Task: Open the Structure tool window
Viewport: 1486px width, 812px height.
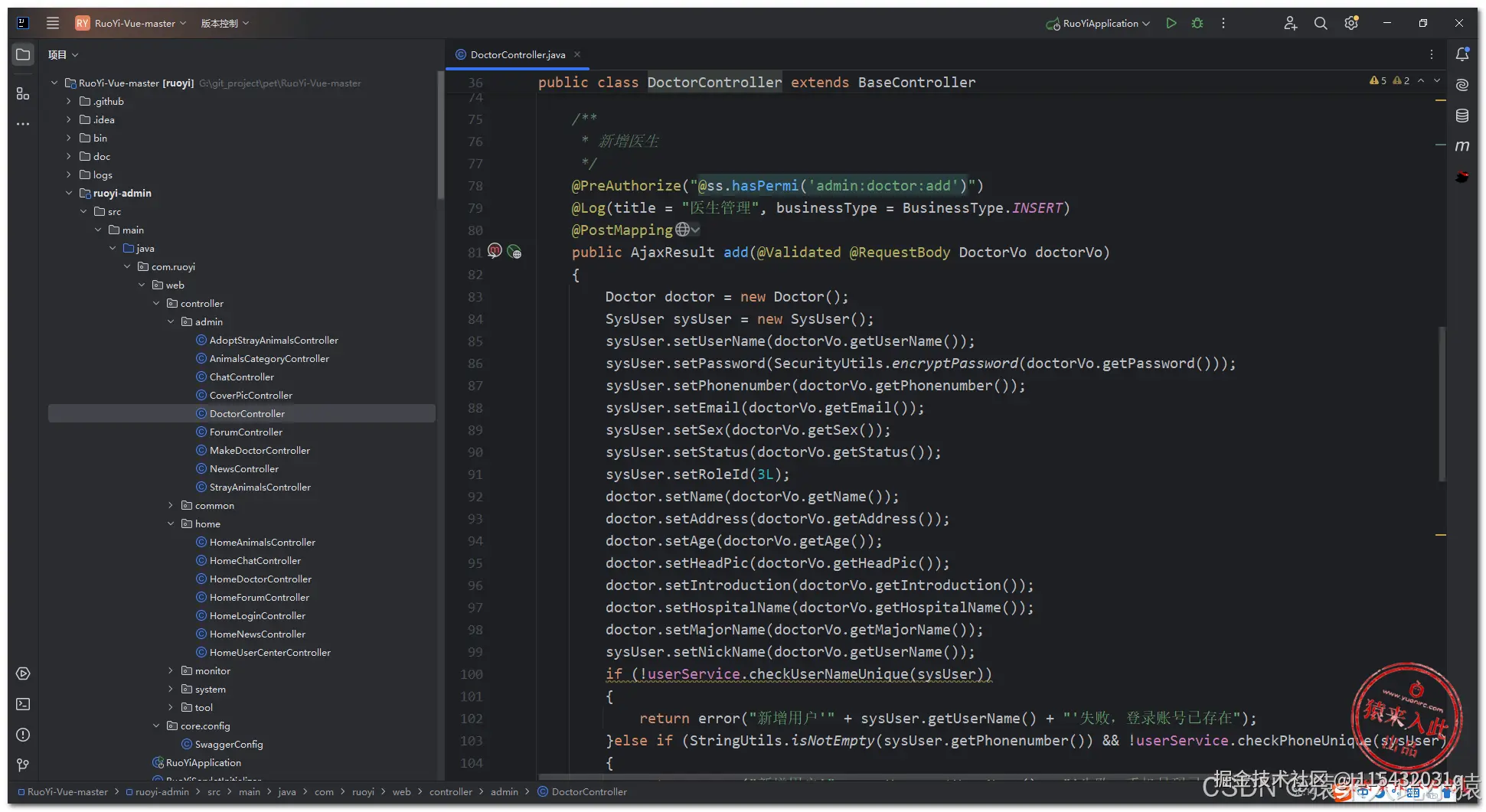Action: coord(23,93)
